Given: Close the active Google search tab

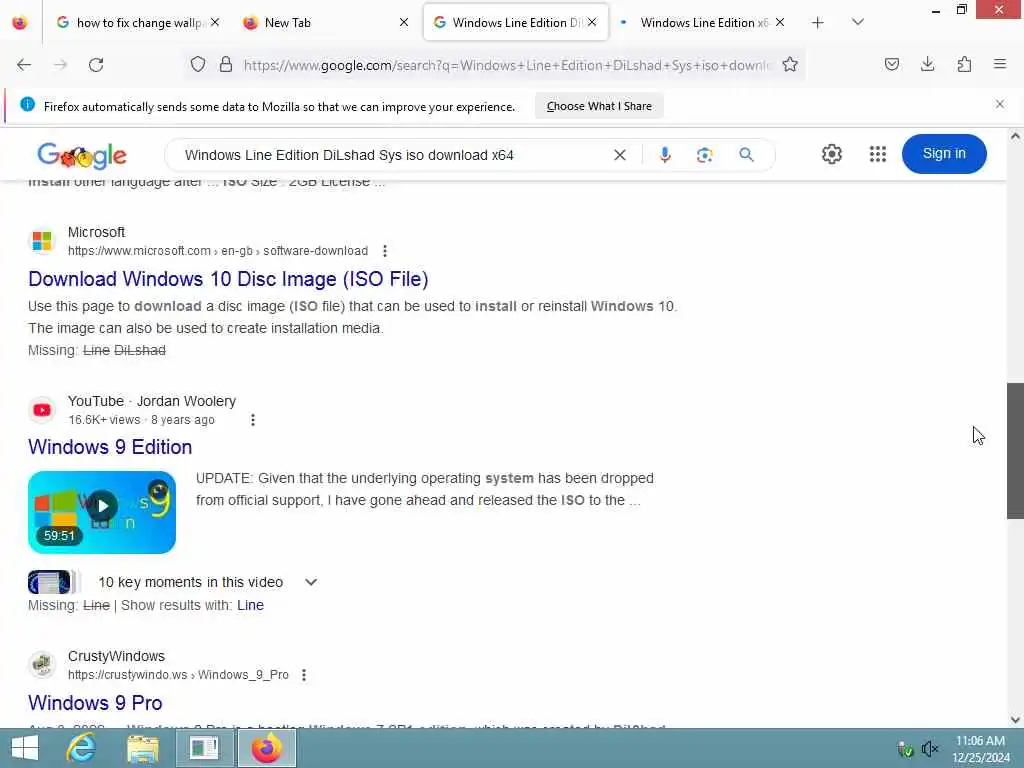Looking at the screenshot, I should [x=592, y=22].
